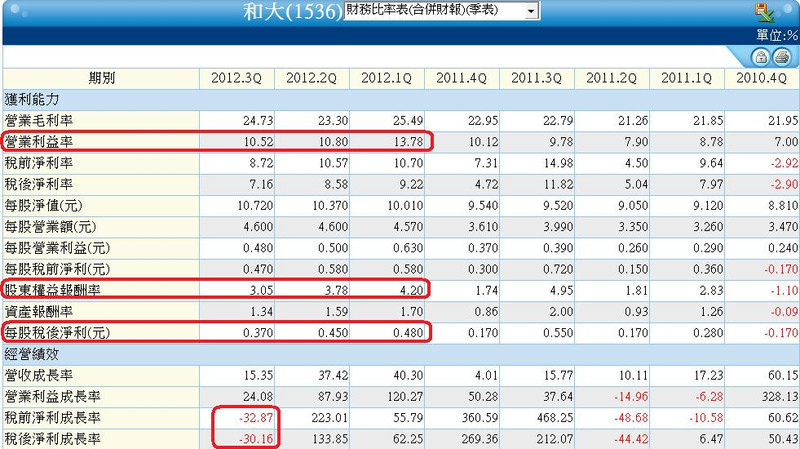Click the lock icon above the table
800x449 pixels.
coord(761,57)
